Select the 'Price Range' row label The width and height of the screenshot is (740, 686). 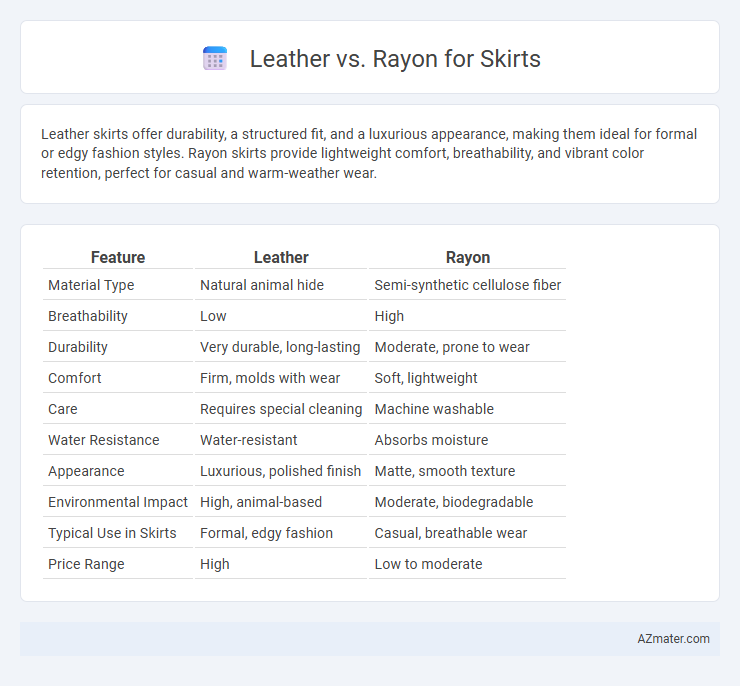click(86, 564)
